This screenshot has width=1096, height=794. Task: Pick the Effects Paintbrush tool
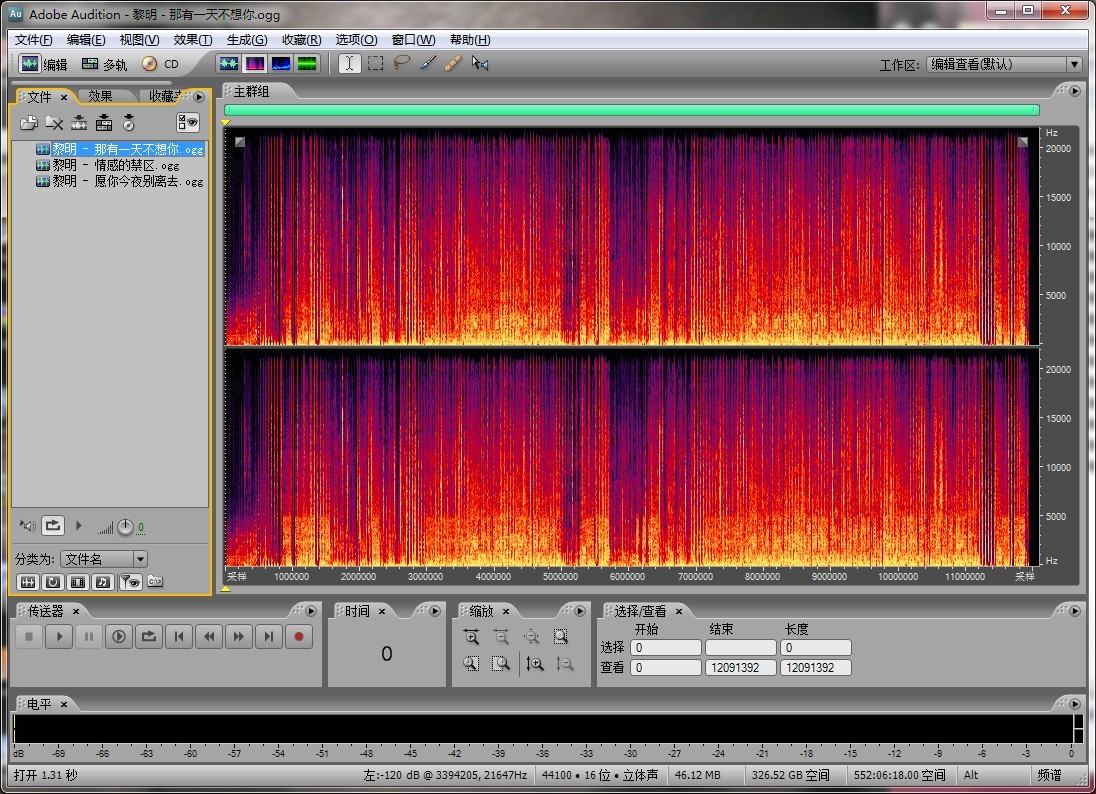(x=427, y=64)
